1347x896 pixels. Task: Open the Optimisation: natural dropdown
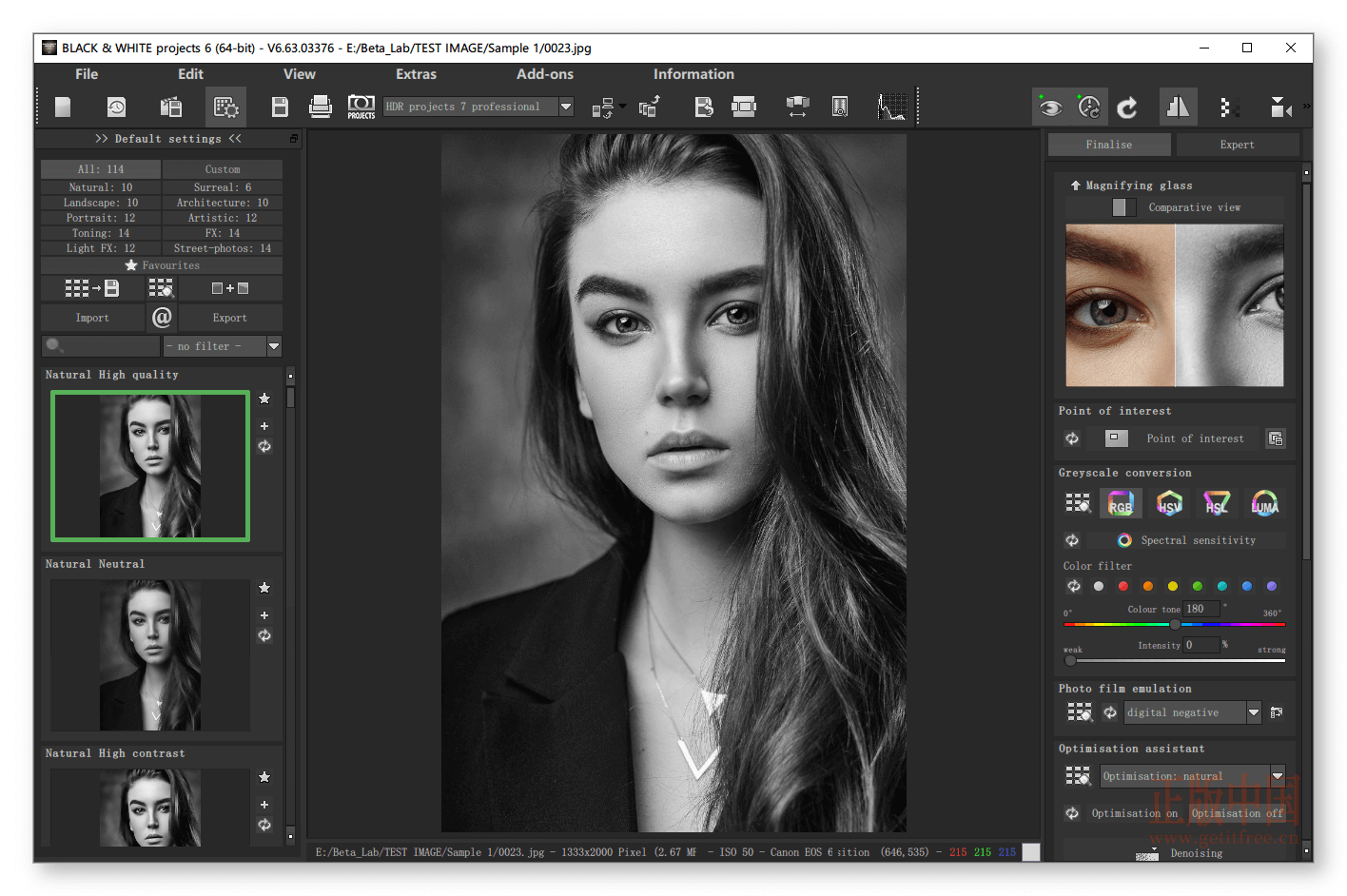(x=1193, y=776)
